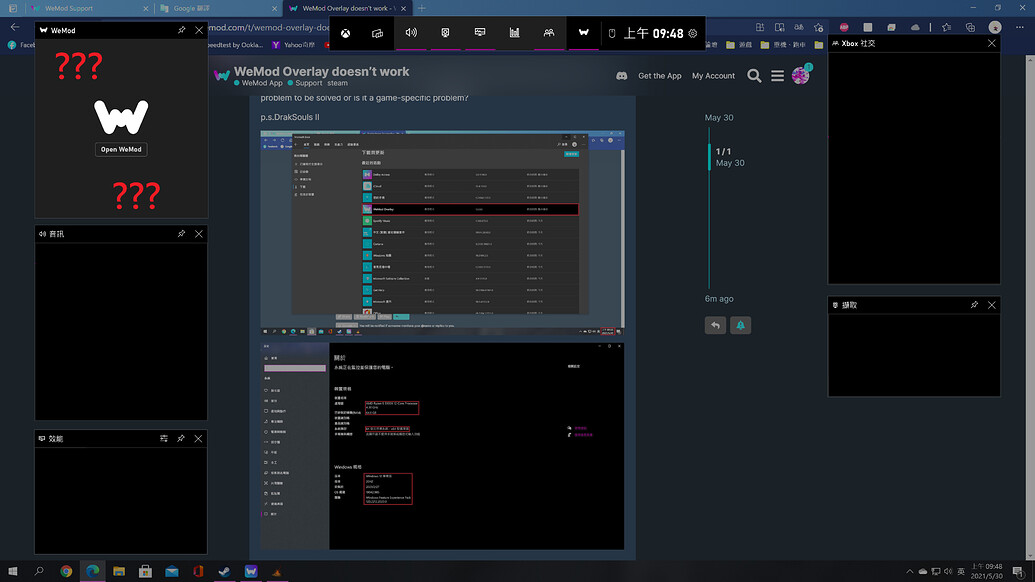Click the Get the App link
The height and width of the screenshot is (582, 1035).
[659, 75]
